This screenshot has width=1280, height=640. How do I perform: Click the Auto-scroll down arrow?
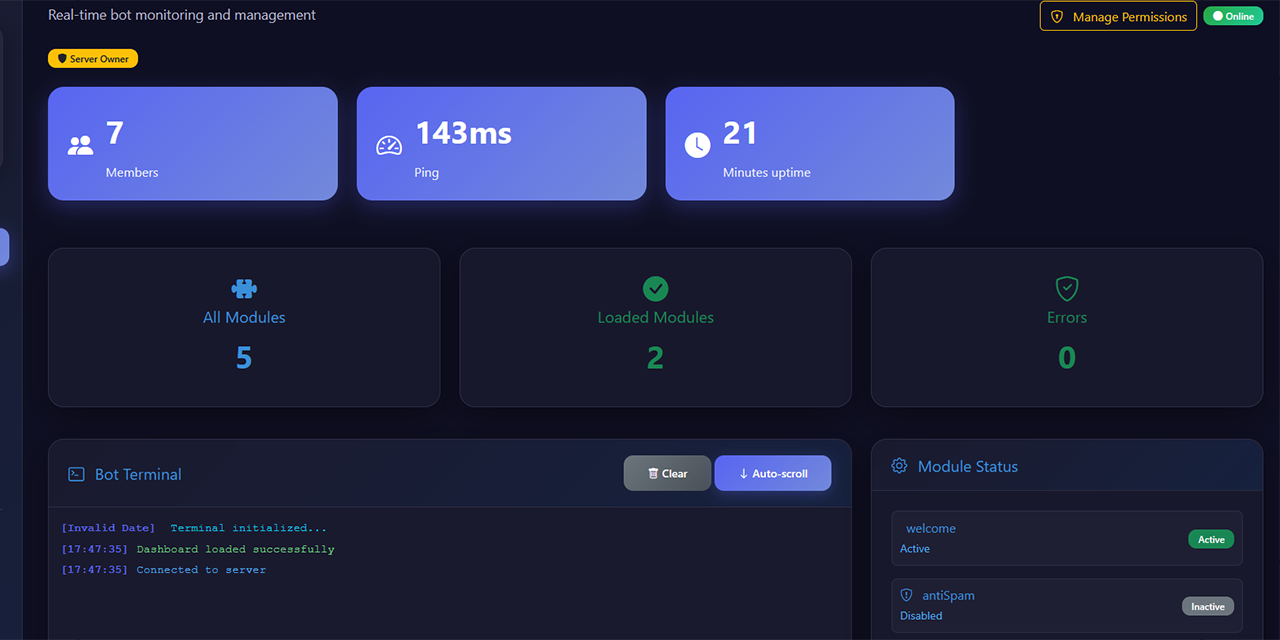(x=741, y=473)
